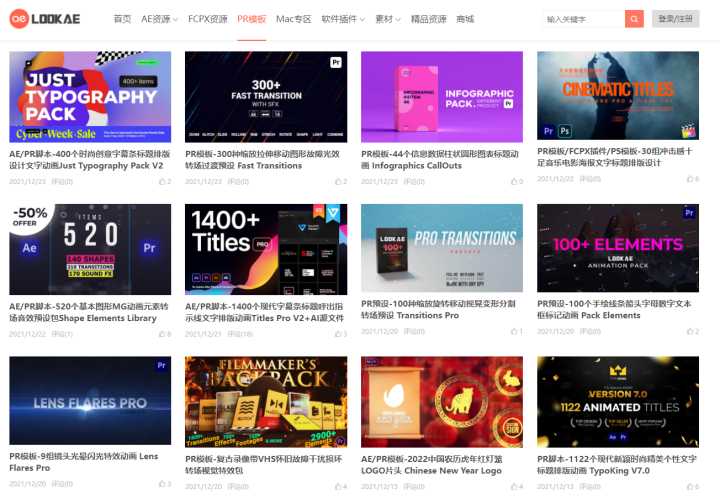Open the Fast Transitions title link

(263, 160)
